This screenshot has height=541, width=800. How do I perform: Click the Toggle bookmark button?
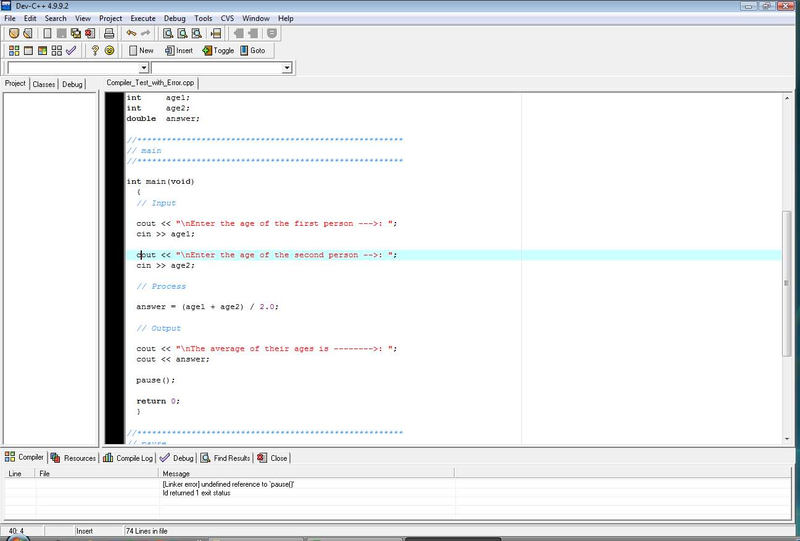pyautogui.click(x=218, y=51)
